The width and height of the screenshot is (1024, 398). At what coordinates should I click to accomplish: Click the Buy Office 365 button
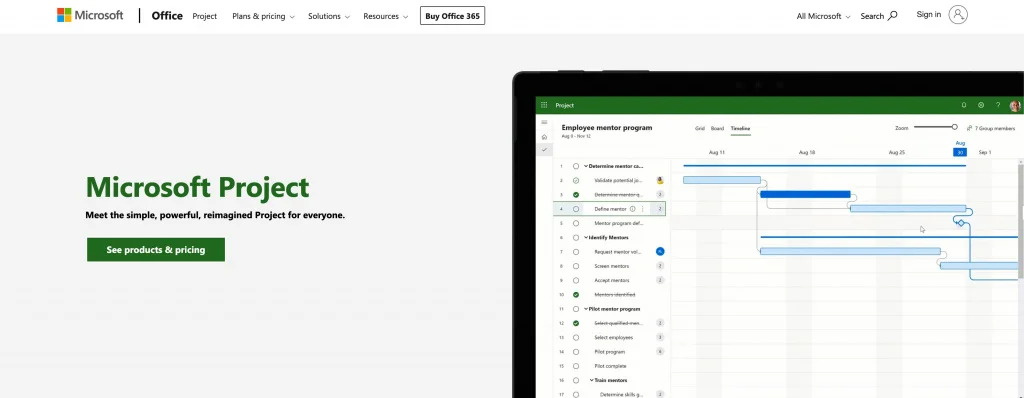point(453,16)
